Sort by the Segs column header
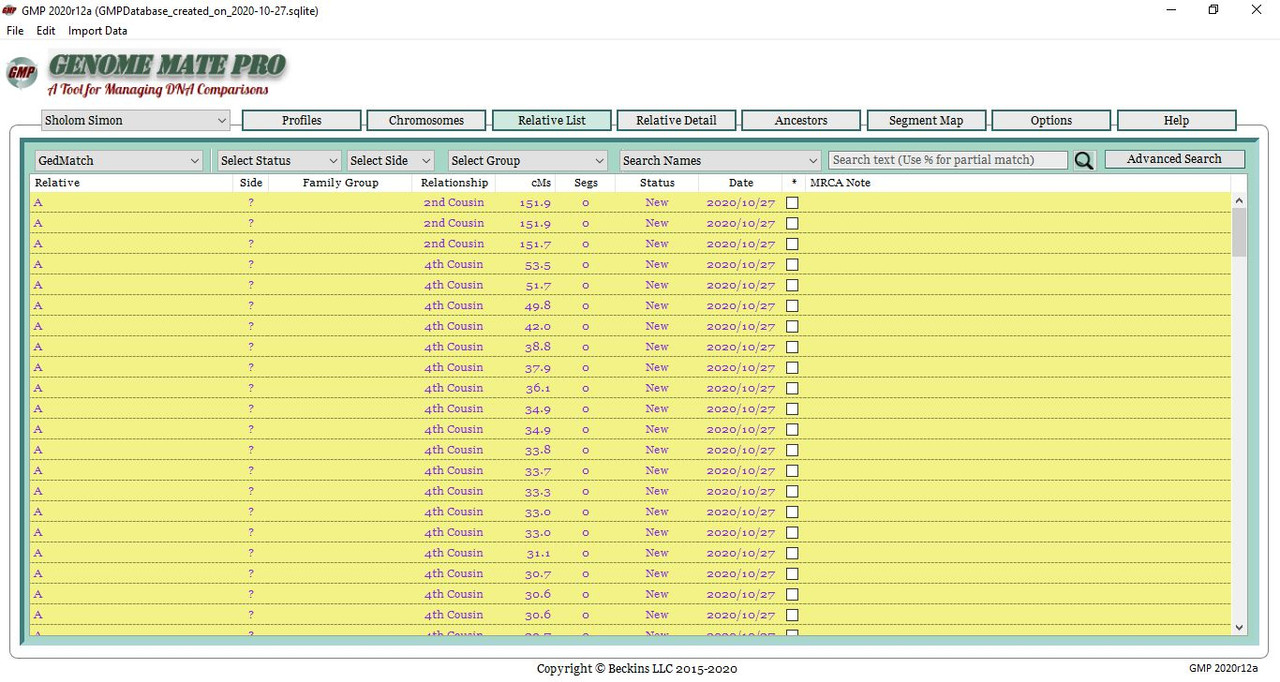 click(586, 183)
